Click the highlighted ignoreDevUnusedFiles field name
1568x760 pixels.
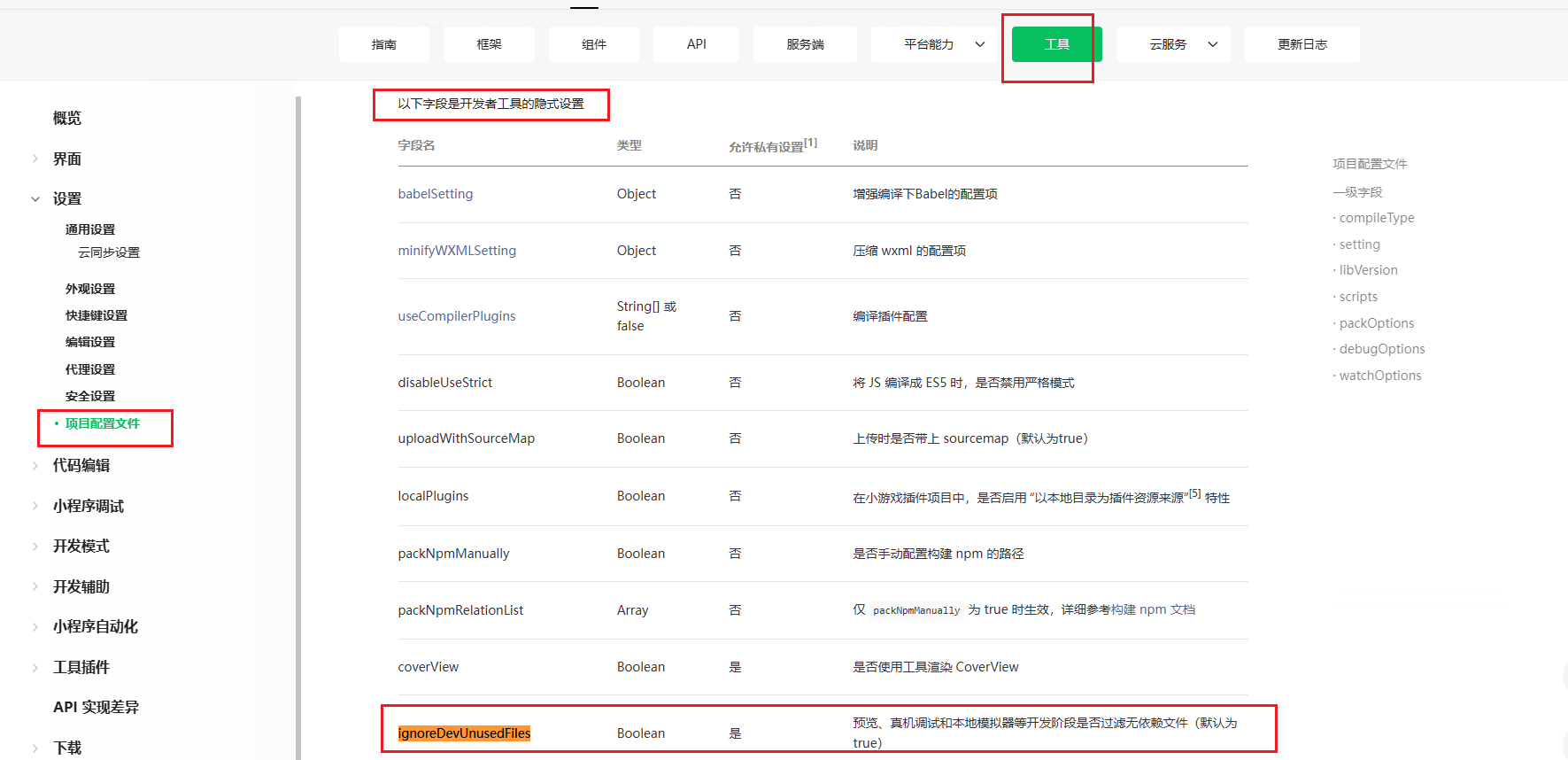point(464,733)
